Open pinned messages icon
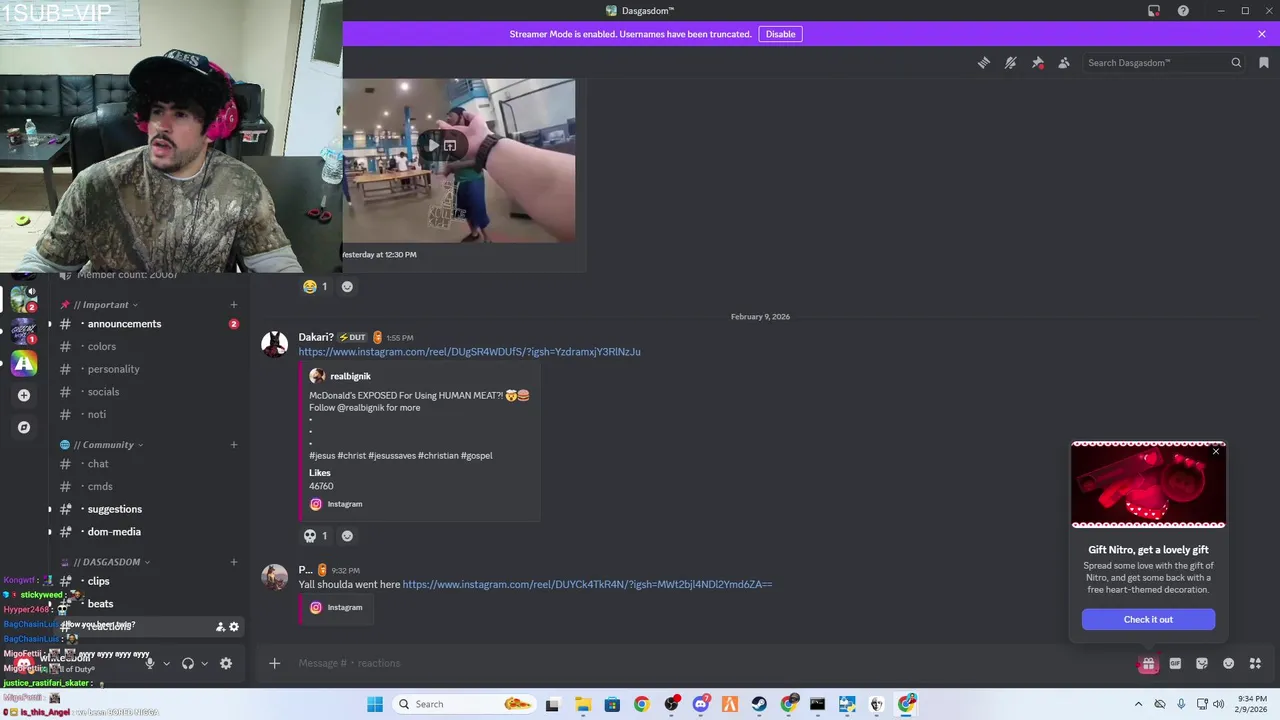Viewport: 1280px width, 720px height. click(x=1038, y=63)
